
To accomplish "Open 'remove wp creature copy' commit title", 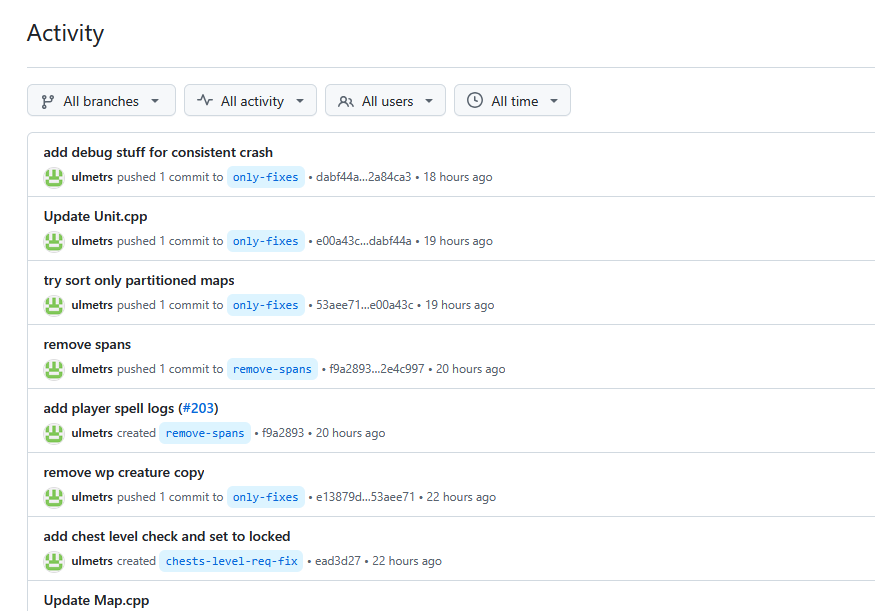I will click(x=124, y=473).
